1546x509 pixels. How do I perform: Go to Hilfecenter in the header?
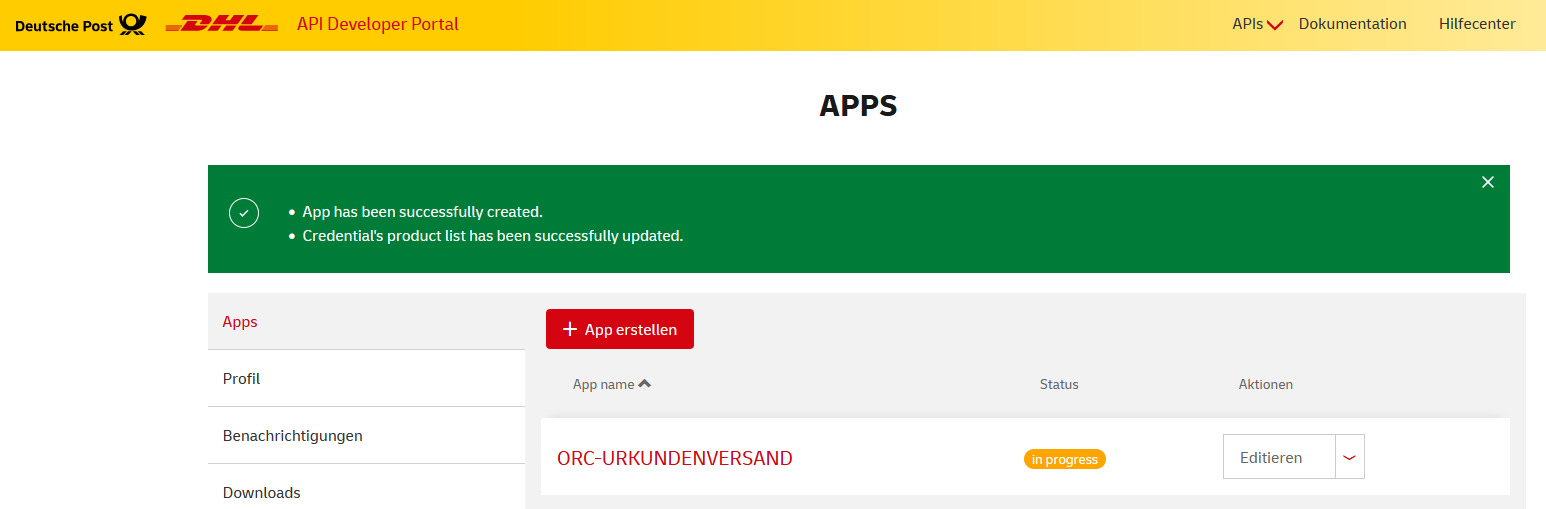tap(1476, 24)
